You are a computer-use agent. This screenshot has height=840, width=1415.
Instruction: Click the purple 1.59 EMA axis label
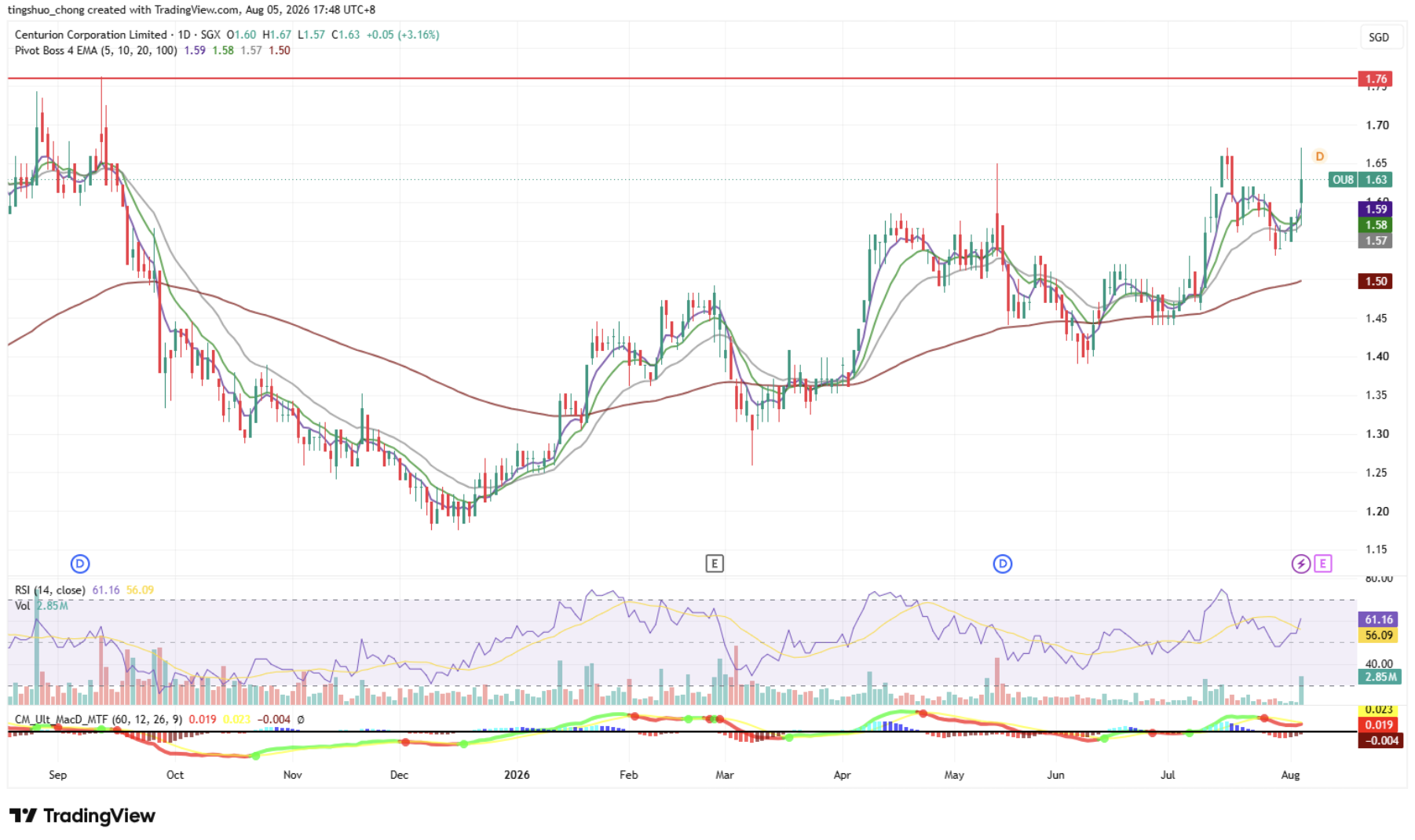(x=1376, y=209)
